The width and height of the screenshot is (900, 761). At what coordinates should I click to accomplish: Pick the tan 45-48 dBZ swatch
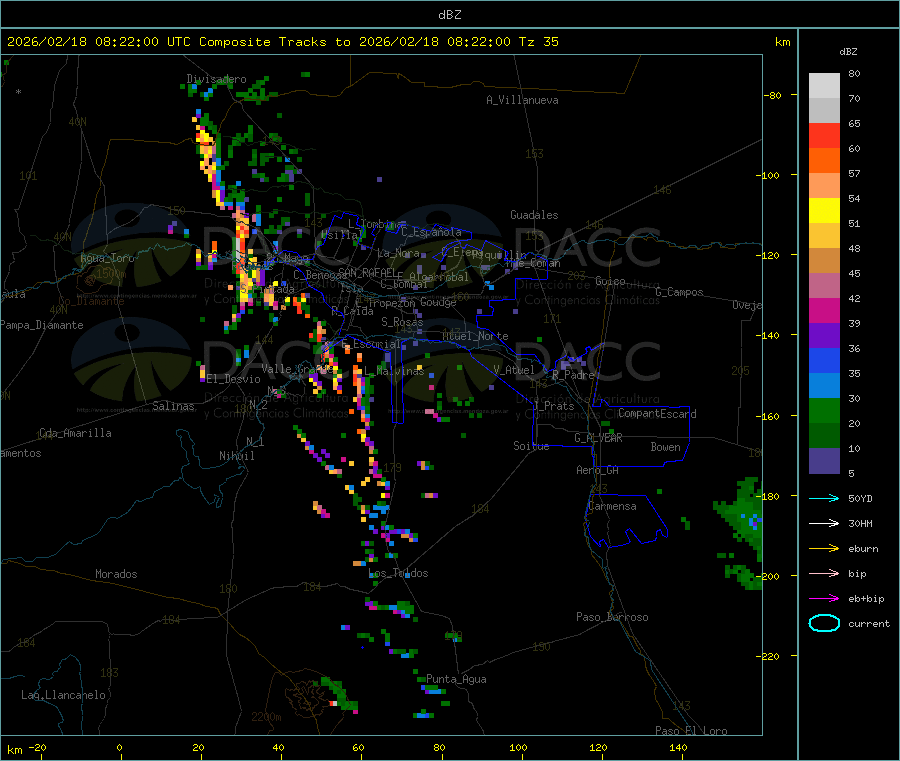point(824,261)
